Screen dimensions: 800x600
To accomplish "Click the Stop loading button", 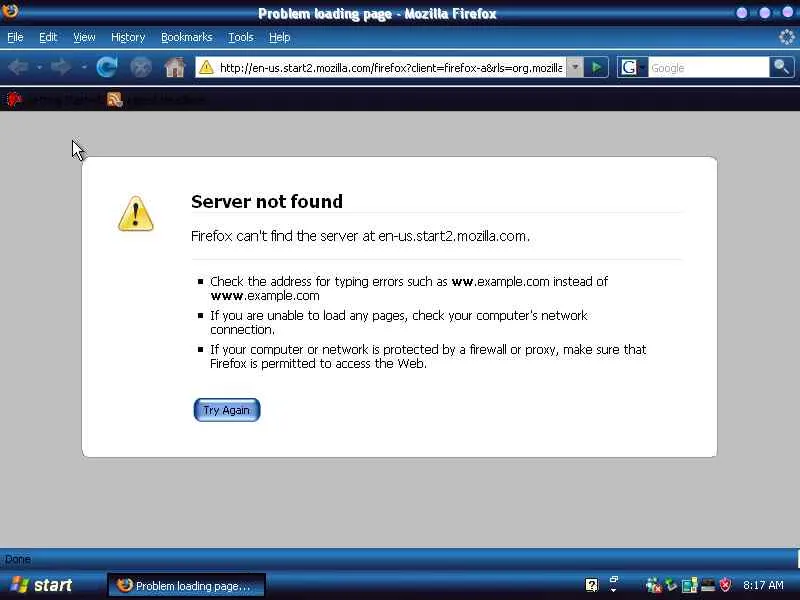I will pyautogui.click(x=141, y=67).
